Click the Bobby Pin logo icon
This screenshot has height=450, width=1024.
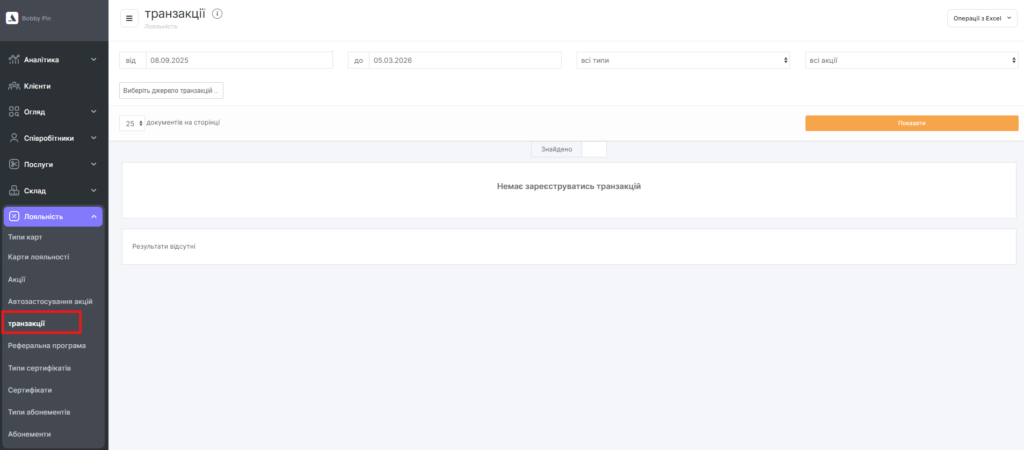13,18
